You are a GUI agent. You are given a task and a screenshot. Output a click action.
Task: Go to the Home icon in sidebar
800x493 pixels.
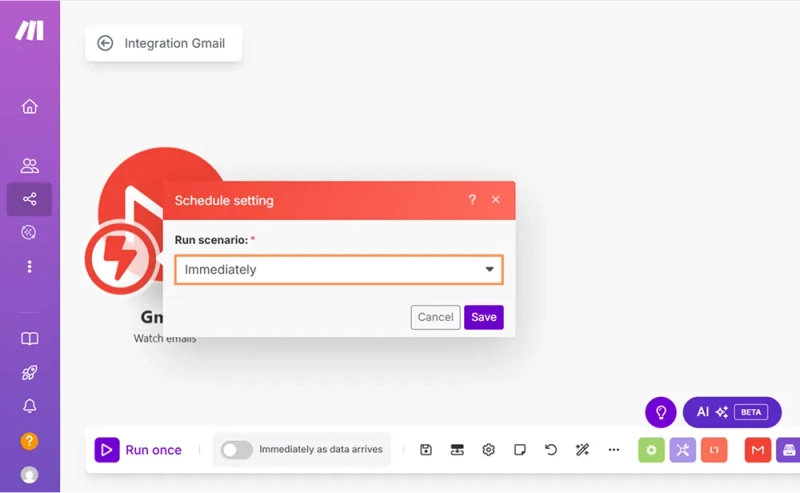(x=29, y=106)
